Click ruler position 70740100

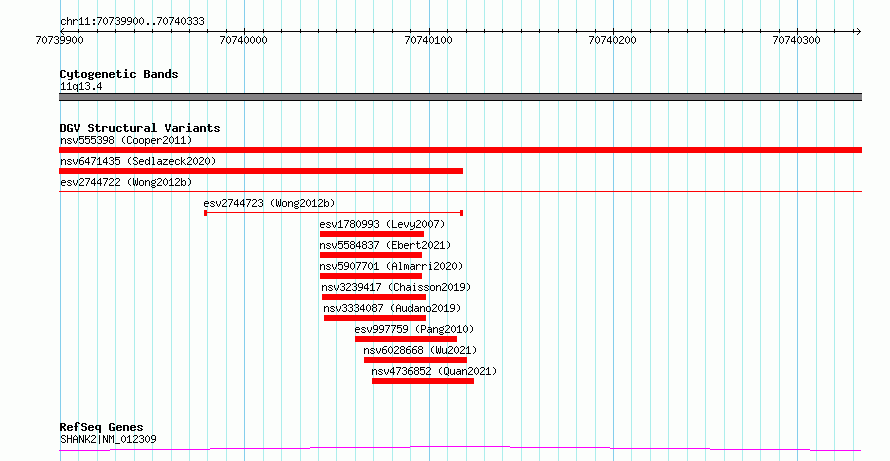[428, 40]
